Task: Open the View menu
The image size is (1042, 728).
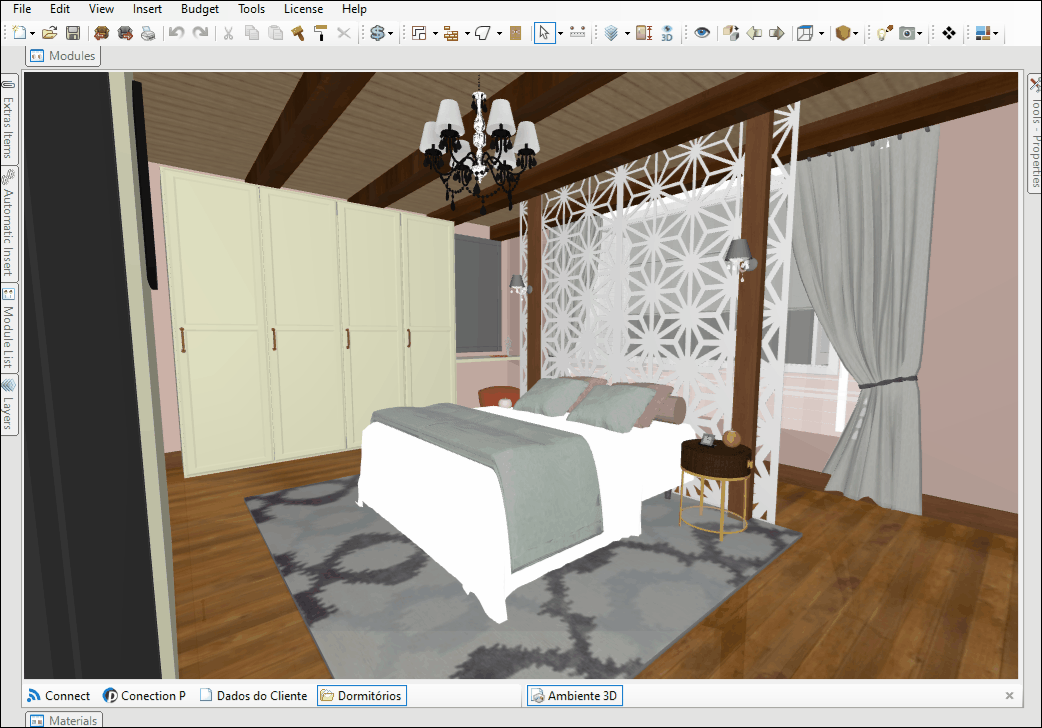Action: tap(101, 9)
